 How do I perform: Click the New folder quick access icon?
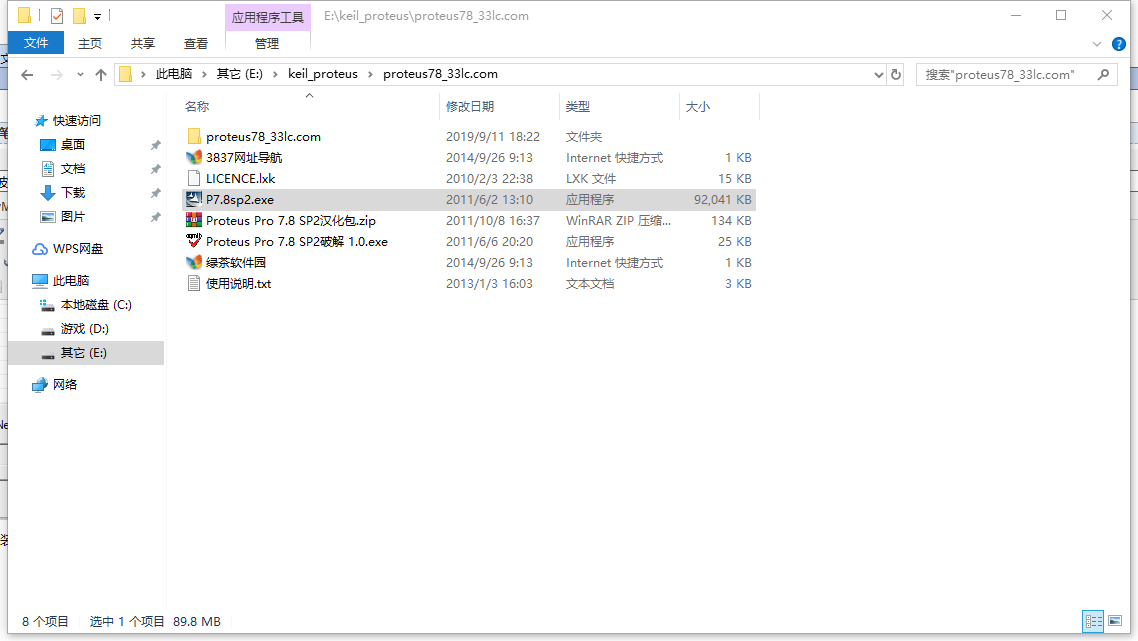click(79, 15)
